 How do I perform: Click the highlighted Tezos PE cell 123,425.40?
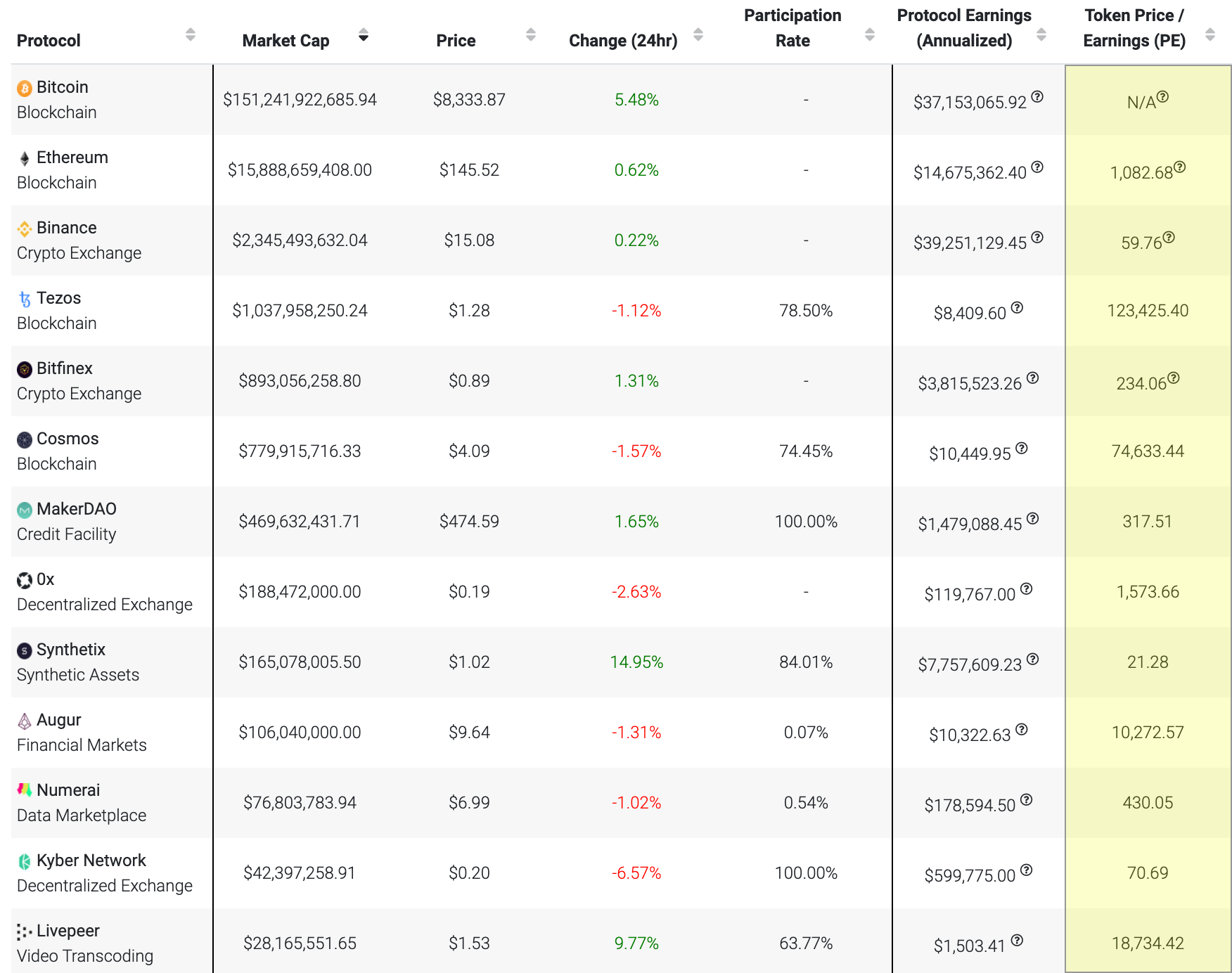click(x=1148, y=311)
